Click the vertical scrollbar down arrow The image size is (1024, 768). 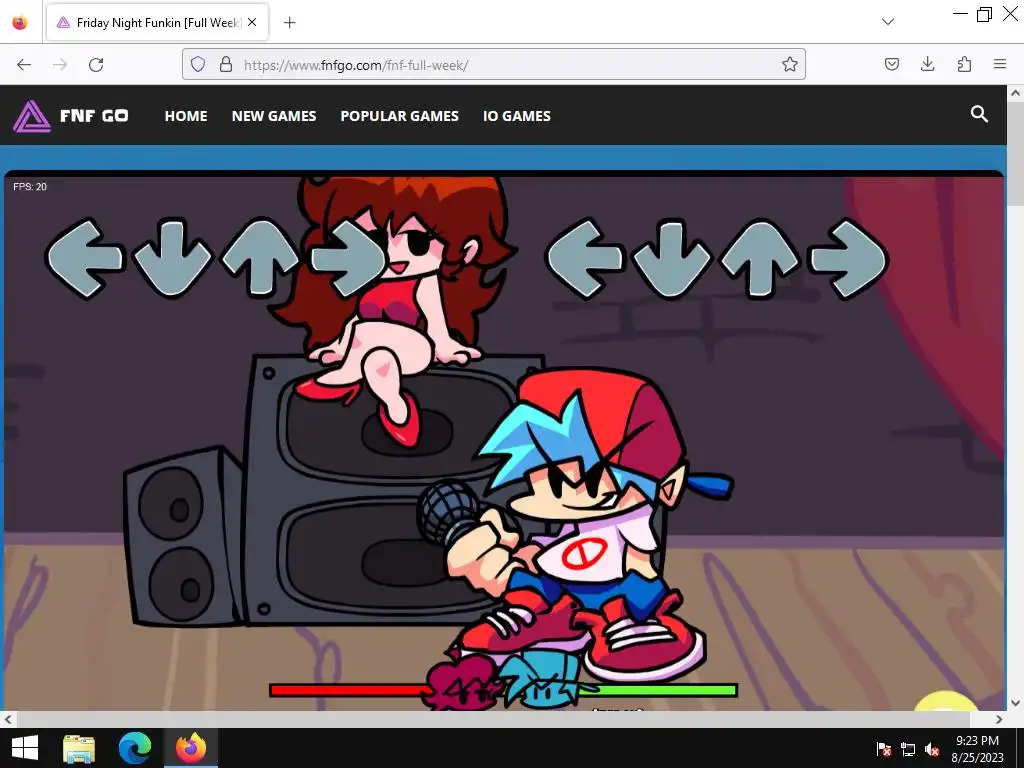pyautogui.click(x=1016, y=703)
